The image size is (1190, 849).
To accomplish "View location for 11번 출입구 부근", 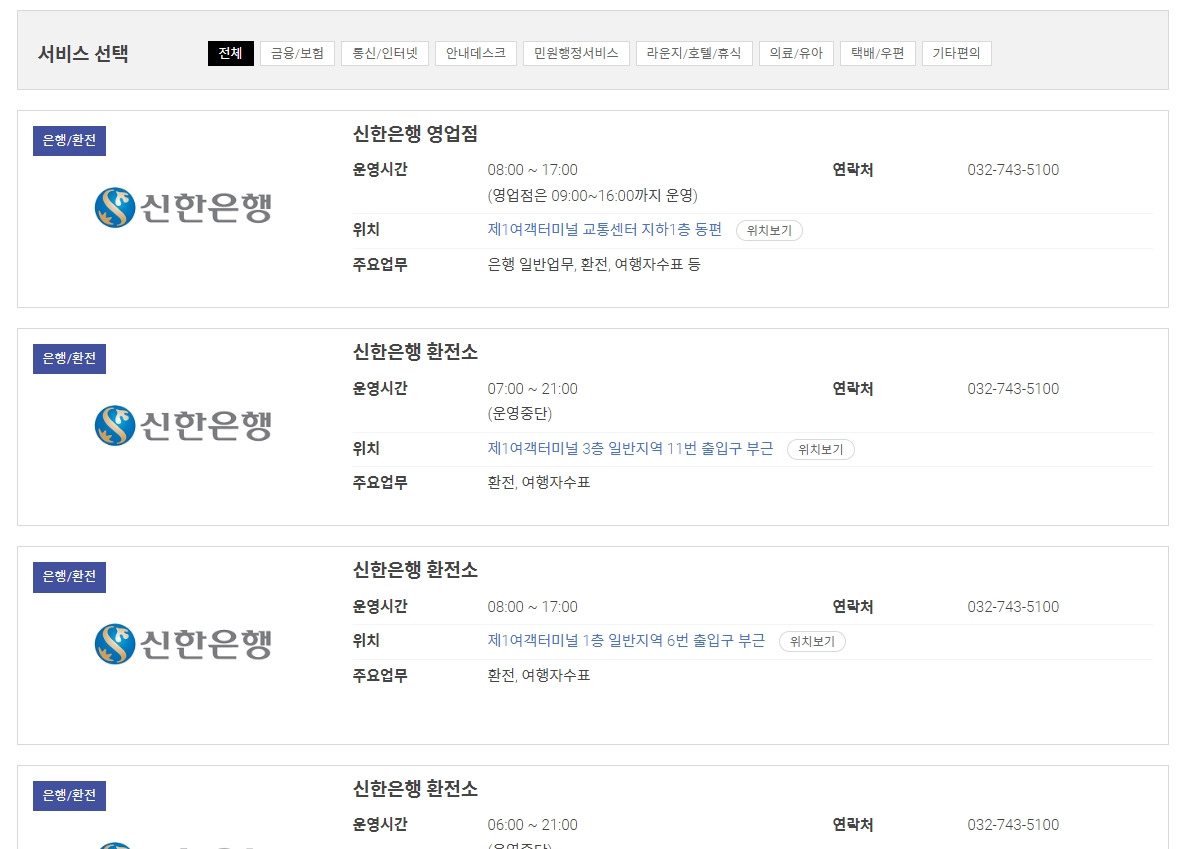I will pyautogui.click(x=820, y=449).
